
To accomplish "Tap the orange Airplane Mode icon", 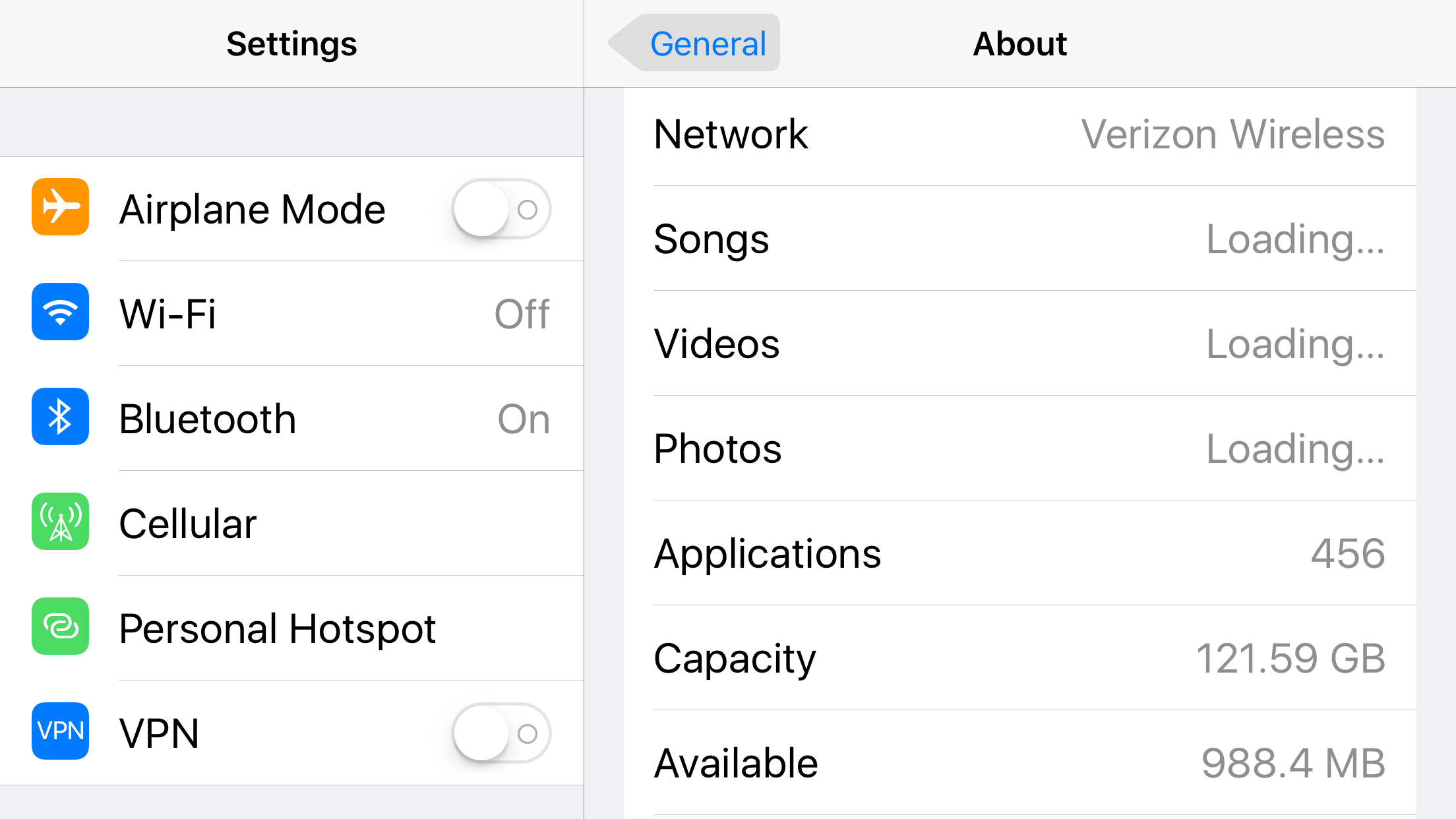I will click(59, 208).
